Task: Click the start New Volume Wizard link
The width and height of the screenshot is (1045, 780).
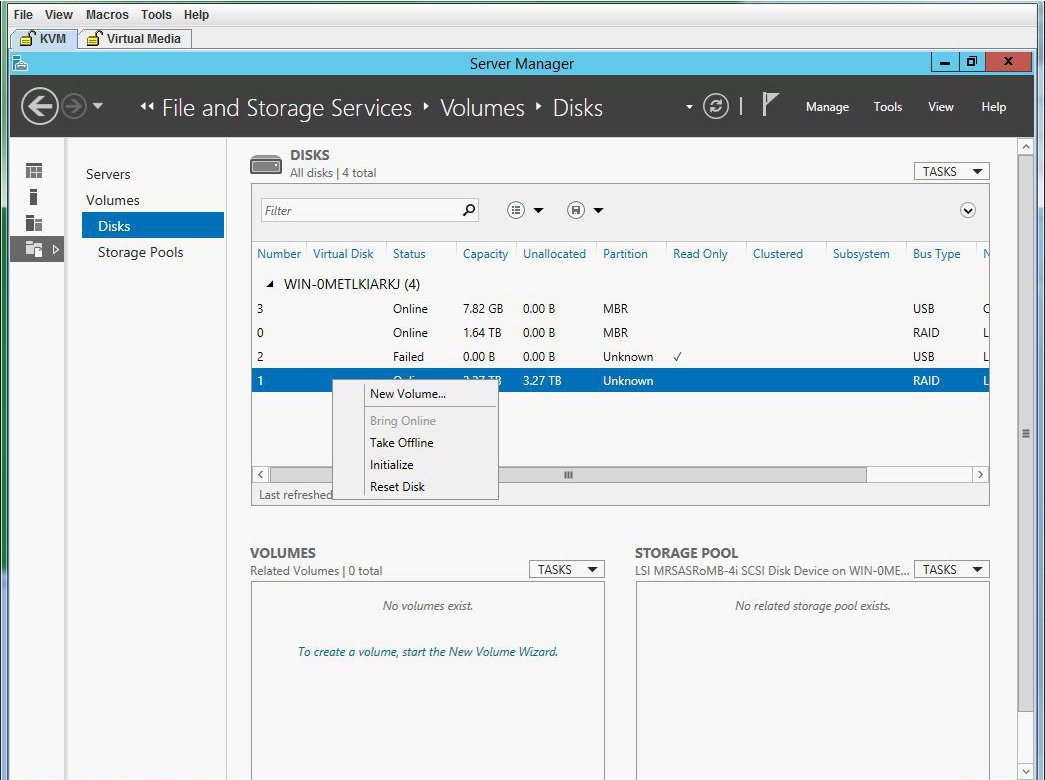Action: coord(428,652)
